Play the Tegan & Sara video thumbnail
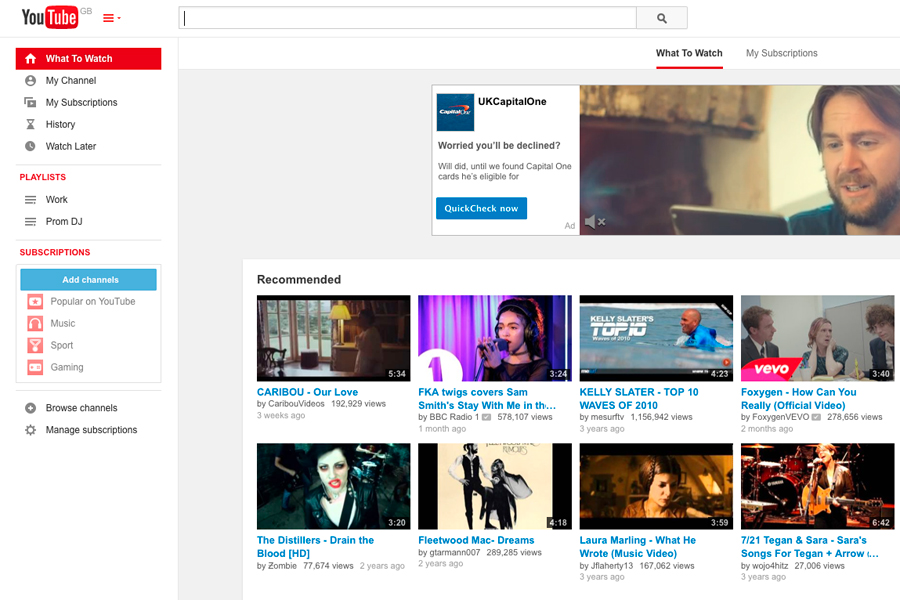900x600 pixels. [817, 486]
